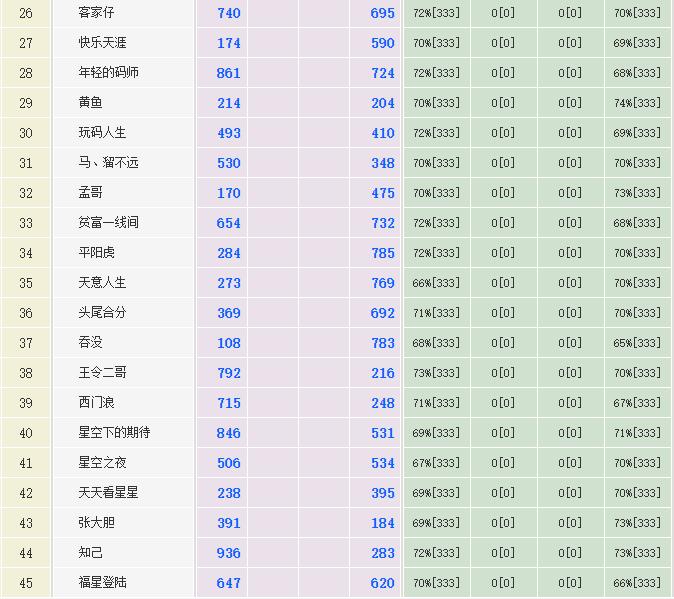Click row number 39 beside 西门浪
674x599 pixels.
[x=26, y=403]
